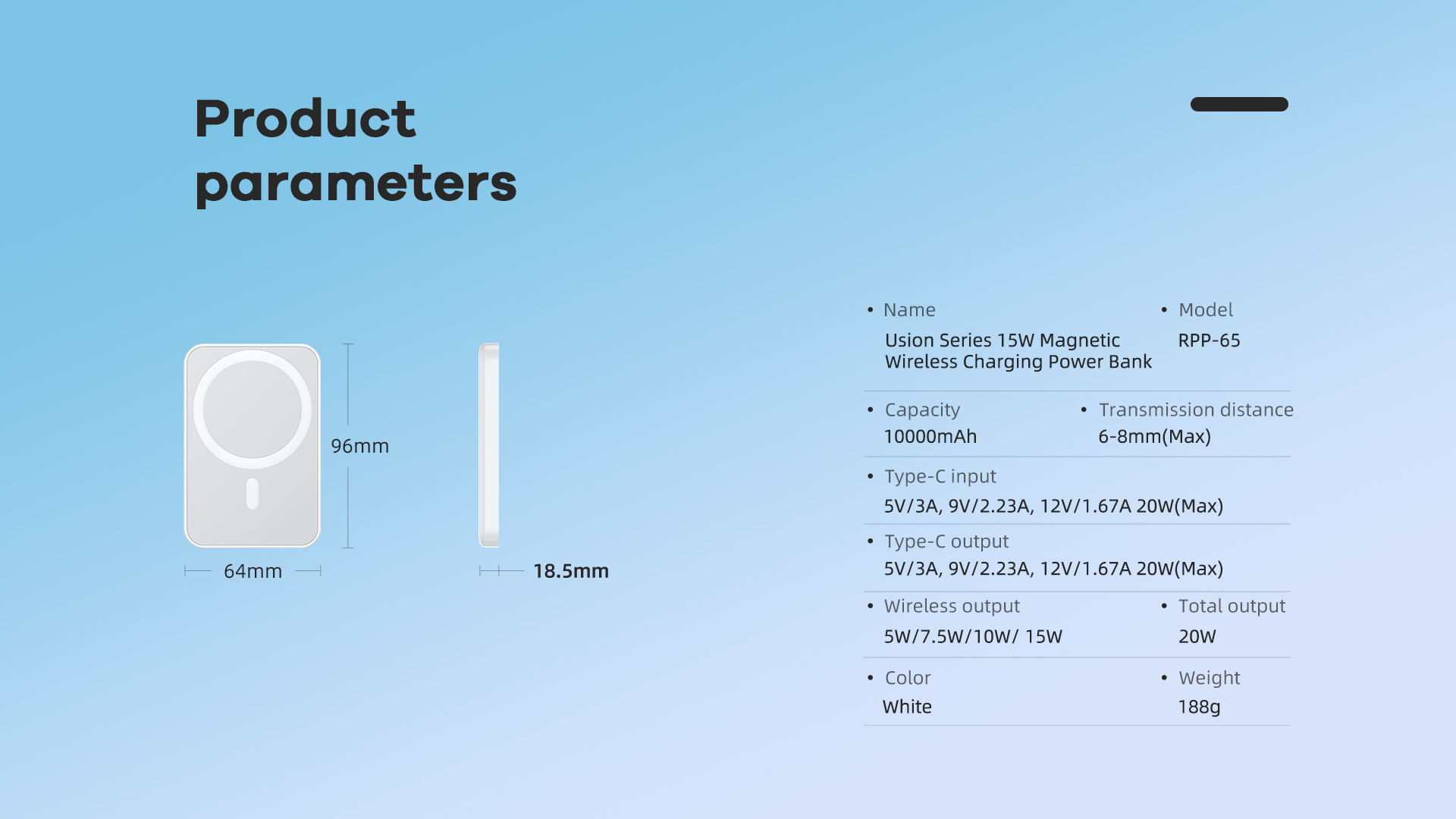
Task: Click the dark pill-shaped bar at top right
Action: [1239, 104]
